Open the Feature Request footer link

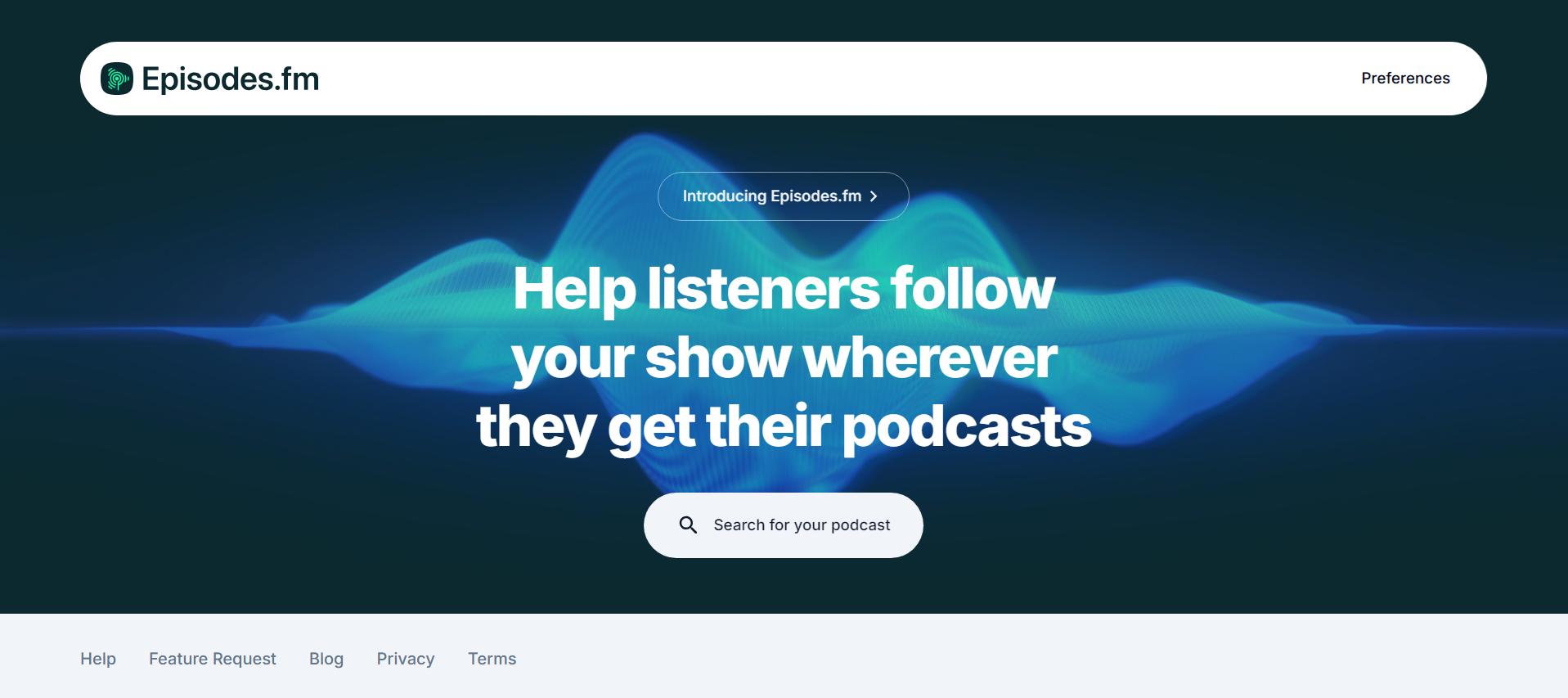(213, 659)
